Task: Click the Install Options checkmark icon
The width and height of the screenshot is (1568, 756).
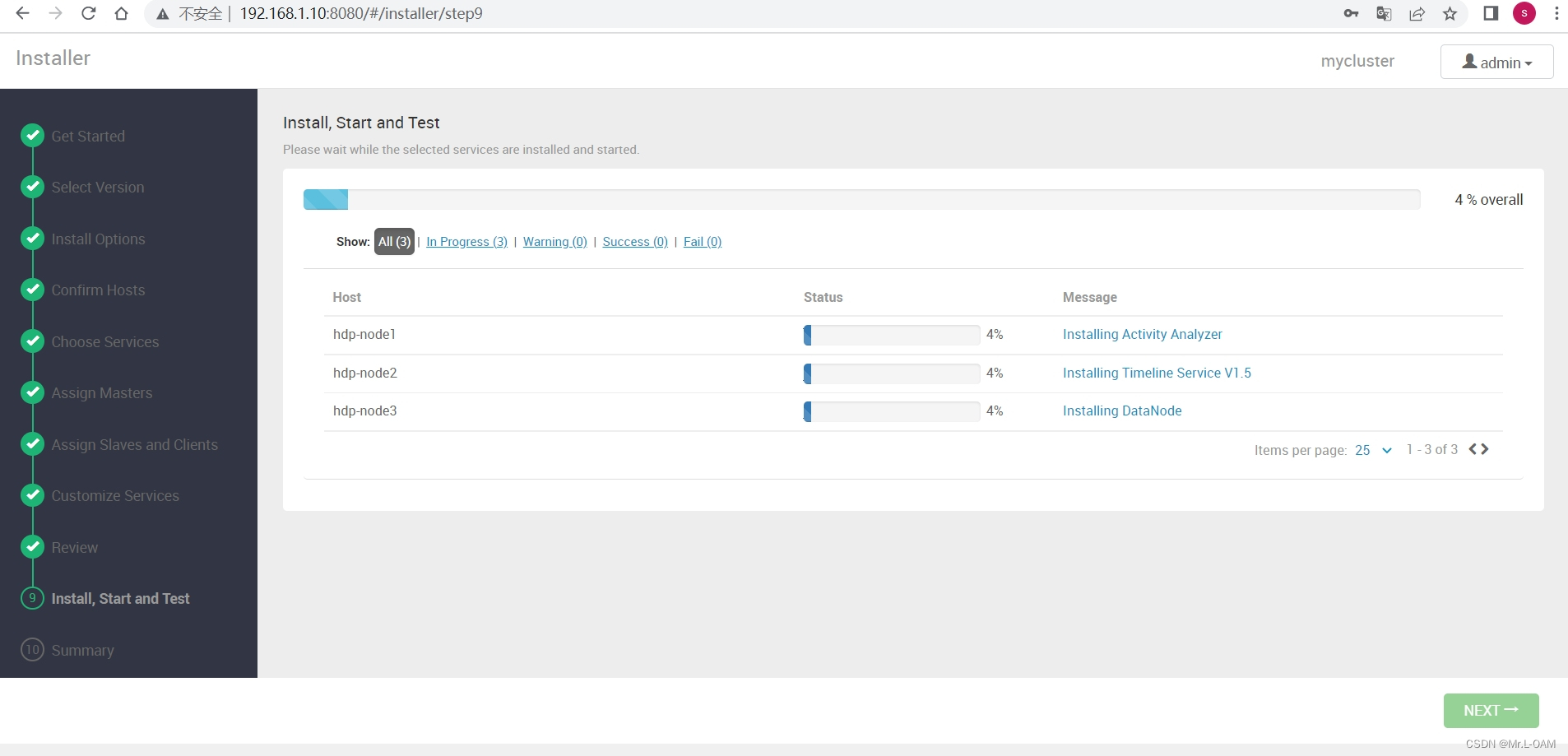Action: pos(32,238)
